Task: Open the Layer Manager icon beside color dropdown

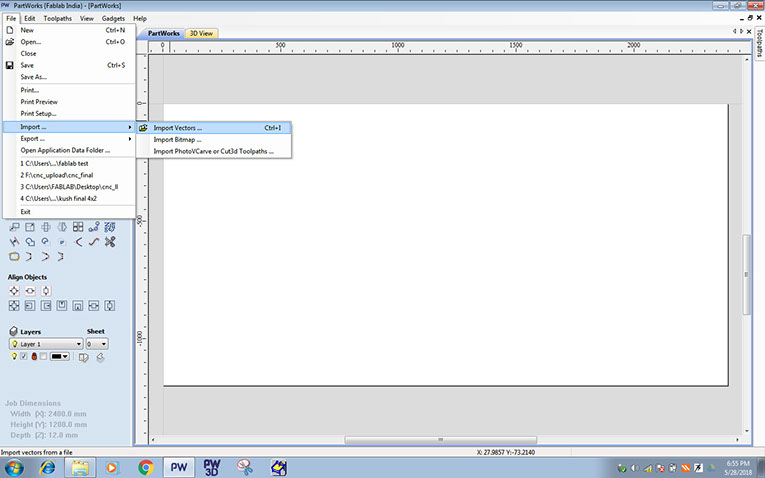Action: click(x=83, y=357)
